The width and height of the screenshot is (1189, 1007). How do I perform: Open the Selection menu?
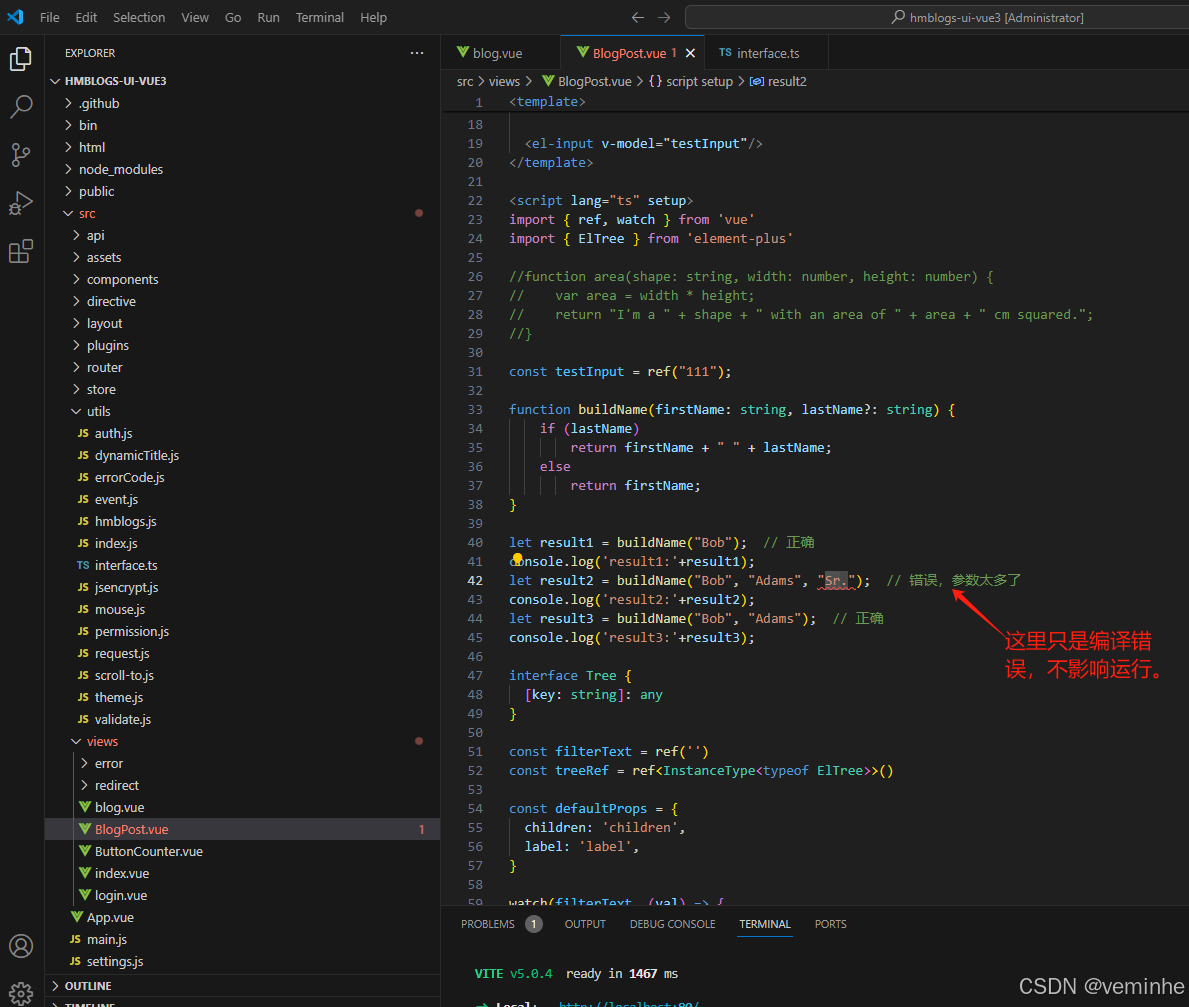139,17
